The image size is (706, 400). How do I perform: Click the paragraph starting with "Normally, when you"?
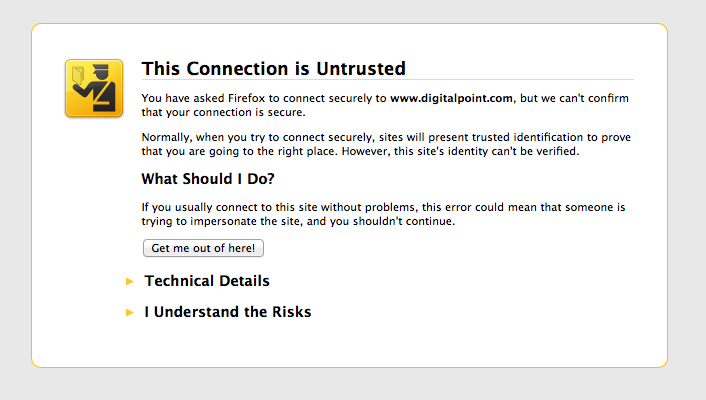pos(385,144)
